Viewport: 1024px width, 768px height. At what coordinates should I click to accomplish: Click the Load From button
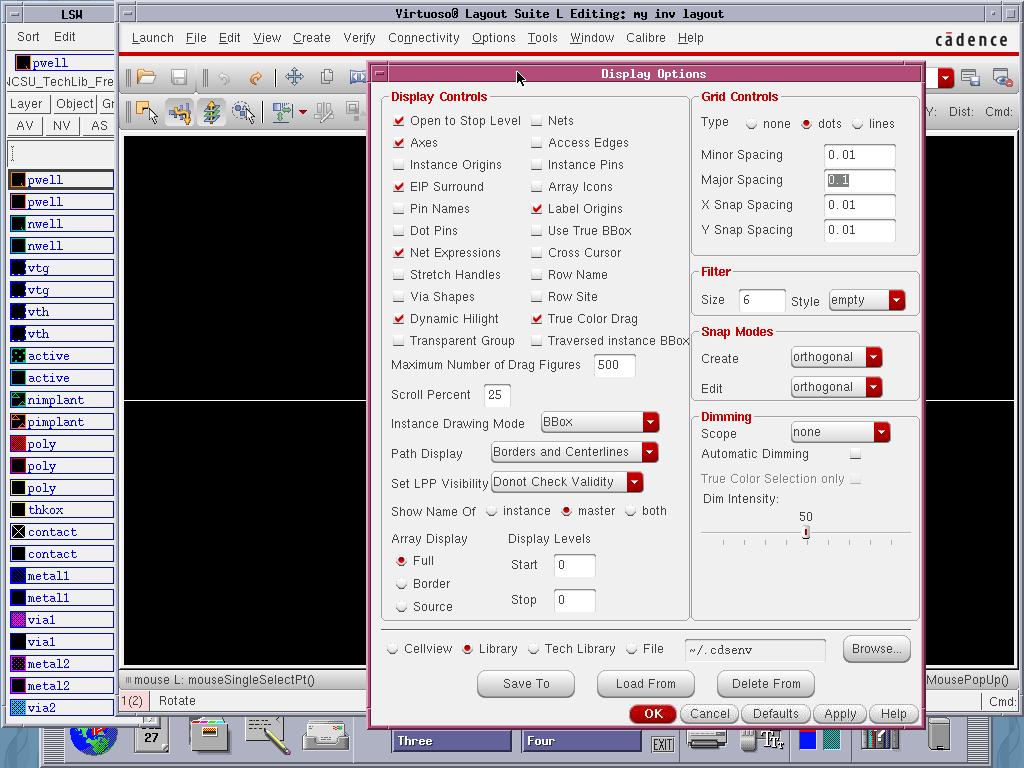(x=646, y=684)
